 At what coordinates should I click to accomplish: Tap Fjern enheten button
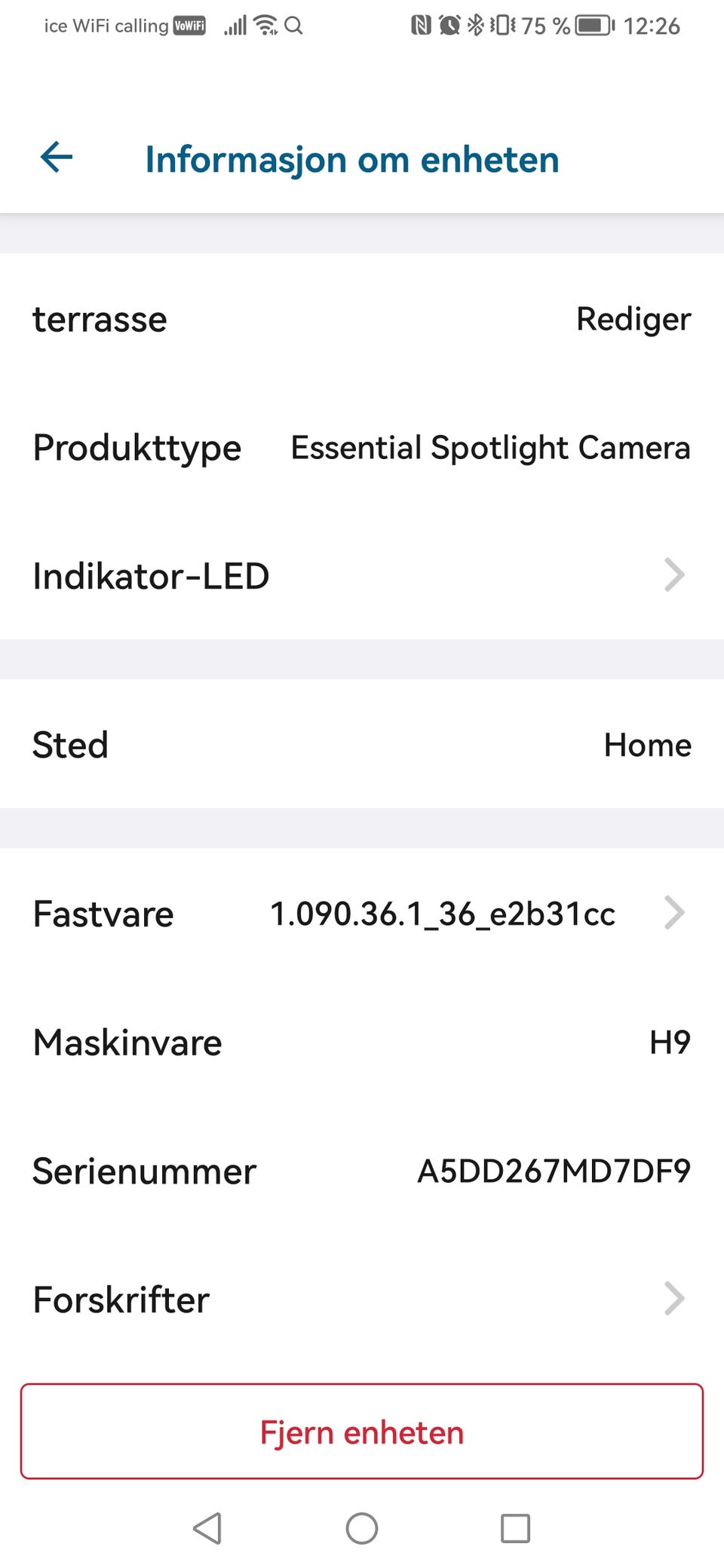(x=362, y=1431)
